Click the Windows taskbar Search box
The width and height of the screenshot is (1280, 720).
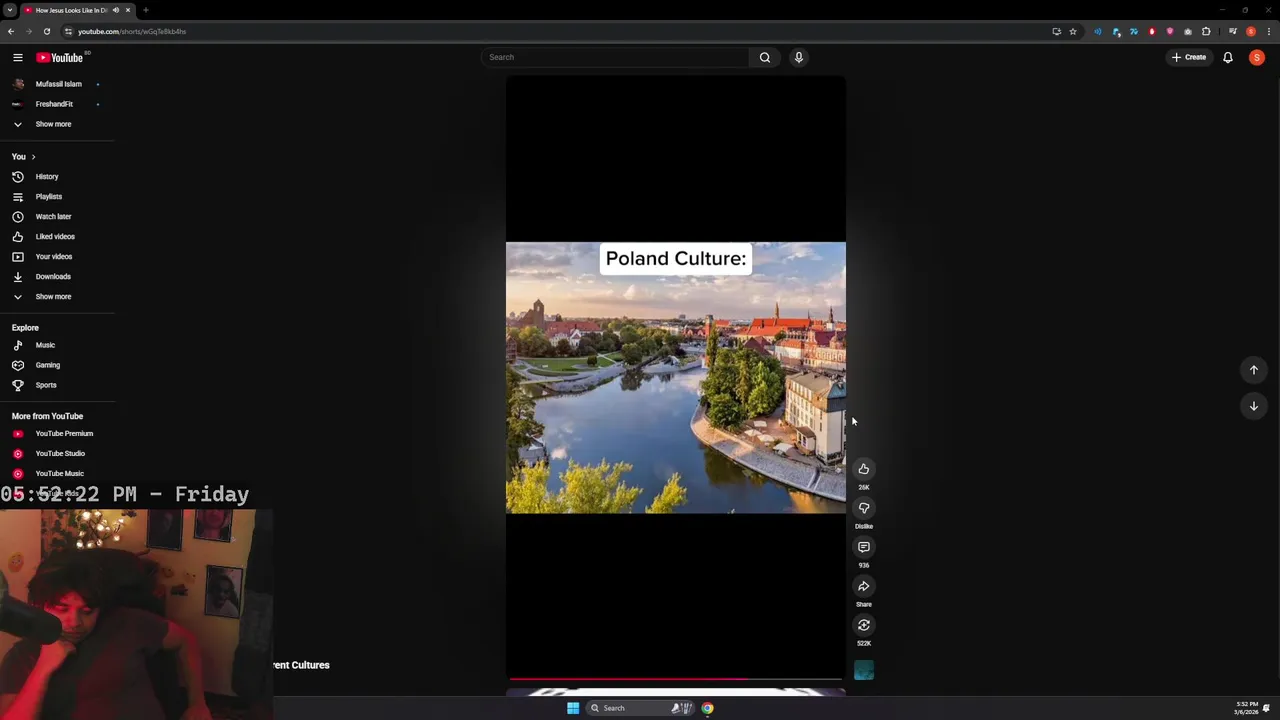click(x=640, y=708)
